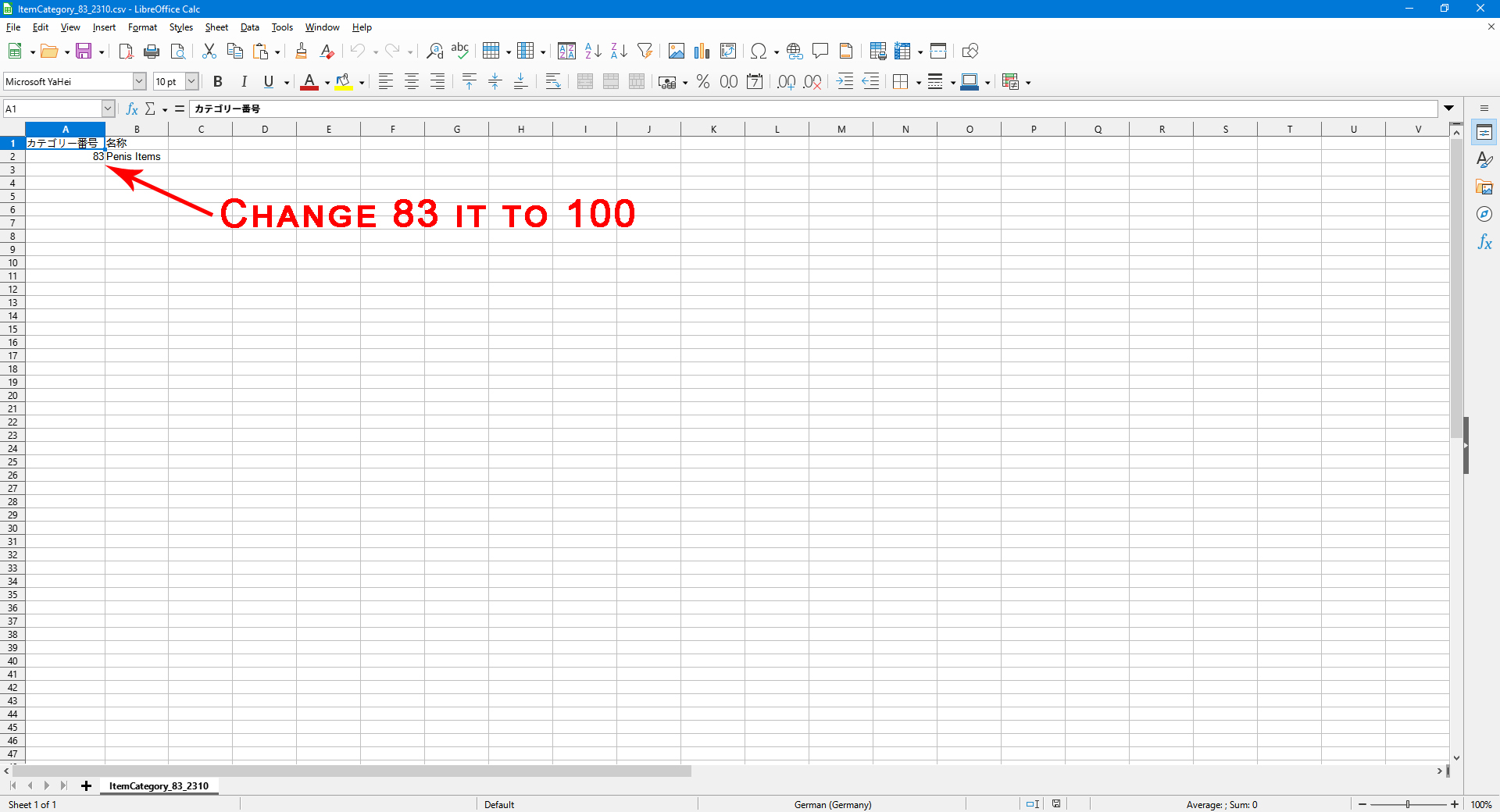This screenshot has height=812, width=1500.
Task: Select the ItemCategory_83_2310 sheet tab
Action: click(159, 785)
